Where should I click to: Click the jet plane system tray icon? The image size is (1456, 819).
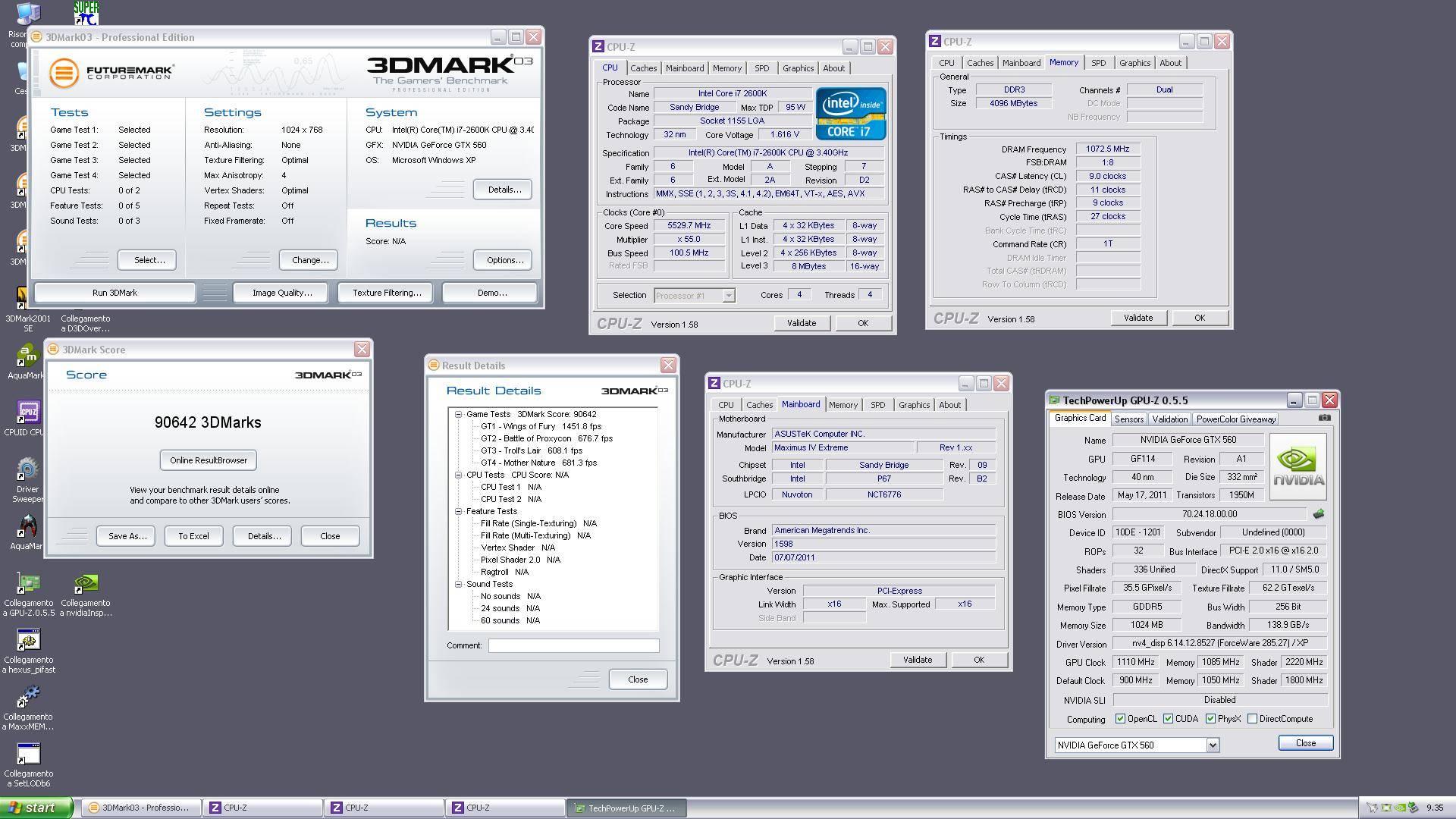(1373, 808)
